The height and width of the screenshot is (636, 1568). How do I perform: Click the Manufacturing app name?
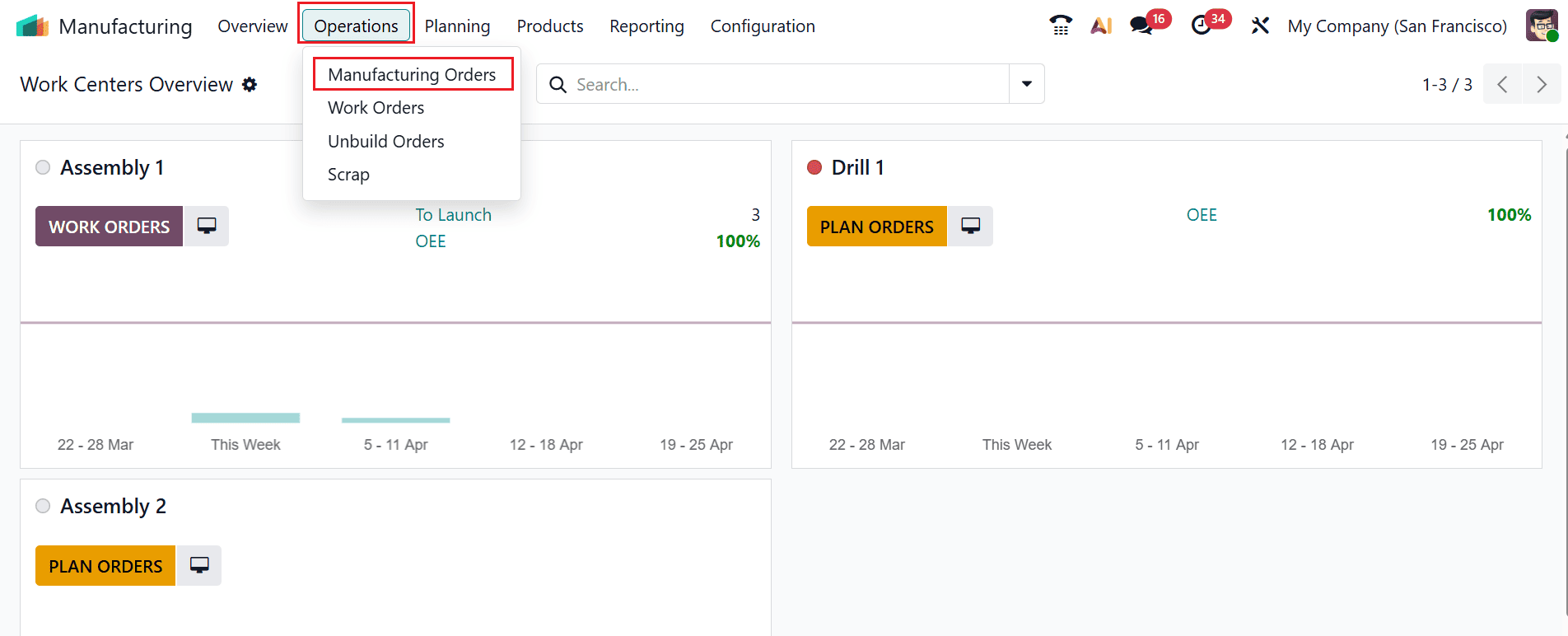tap(125, 26)
